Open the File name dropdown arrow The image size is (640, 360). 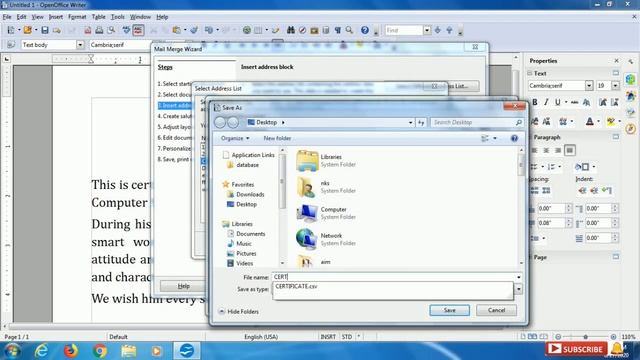518,277
